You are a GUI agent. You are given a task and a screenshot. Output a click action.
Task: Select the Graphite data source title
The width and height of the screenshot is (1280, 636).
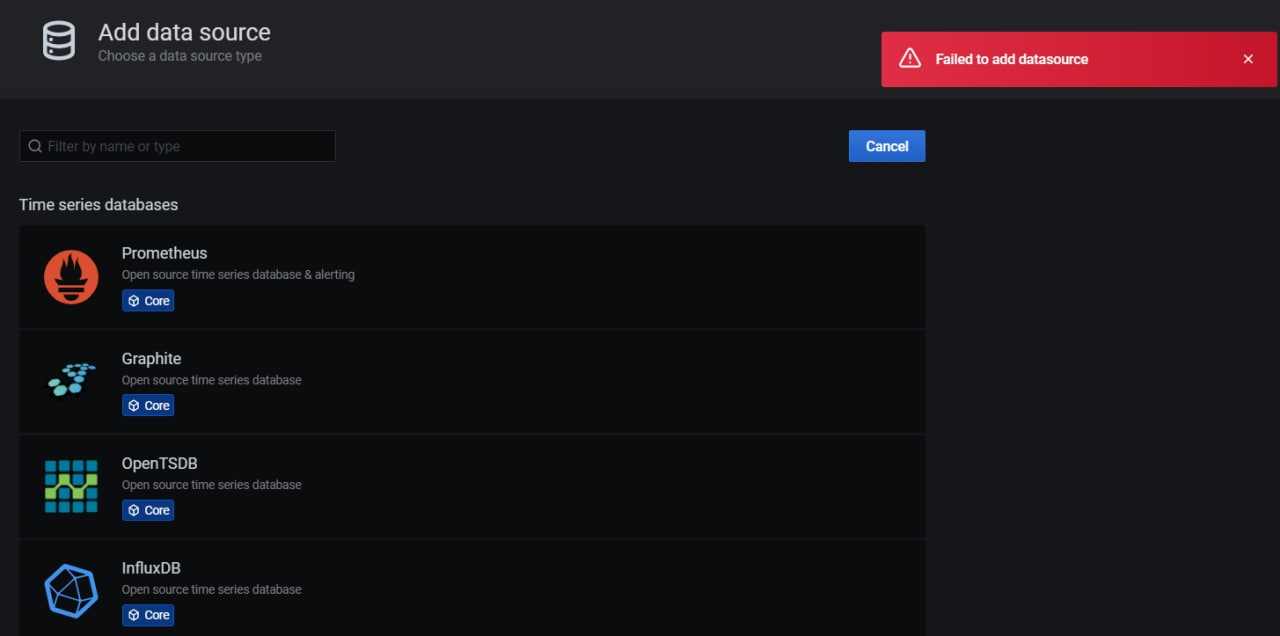[151, 358]
